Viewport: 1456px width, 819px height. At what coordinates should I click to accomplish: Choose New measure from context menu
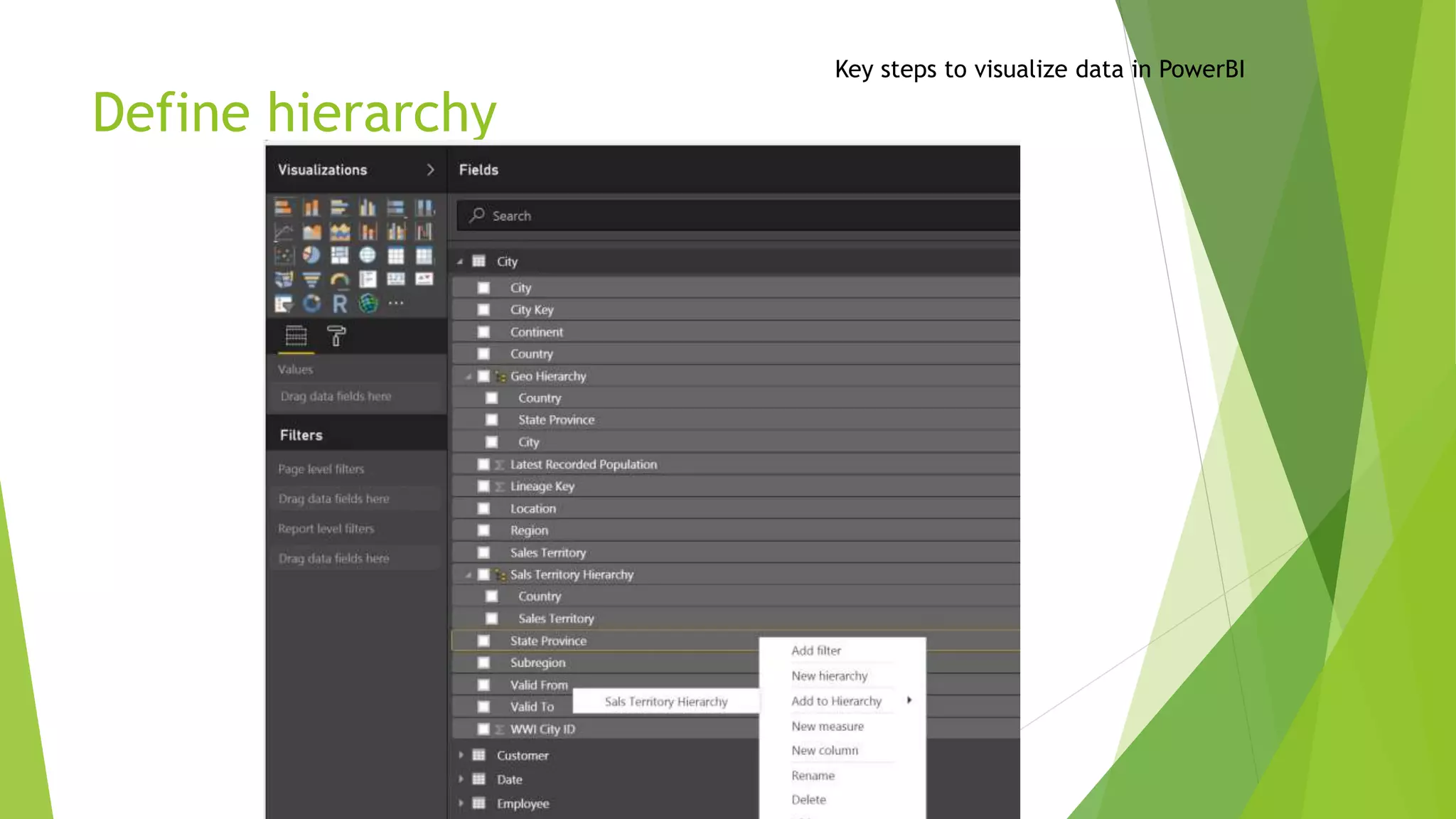(828, 727)
